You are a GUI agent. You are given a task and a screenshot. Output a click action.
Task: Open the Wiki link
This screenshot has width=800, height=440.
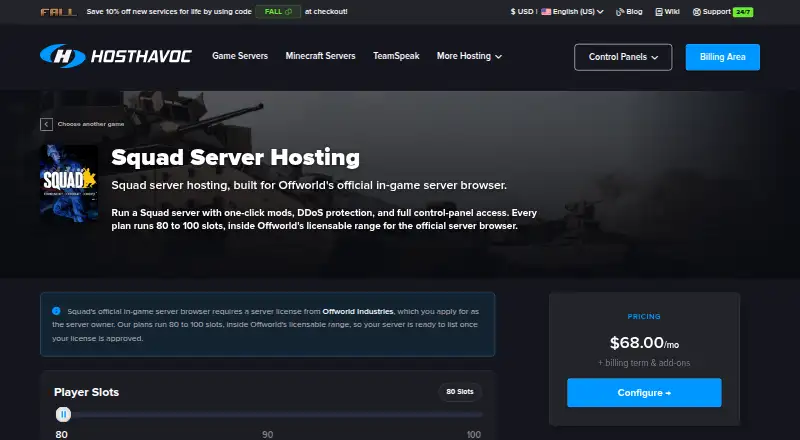(667, 12)
